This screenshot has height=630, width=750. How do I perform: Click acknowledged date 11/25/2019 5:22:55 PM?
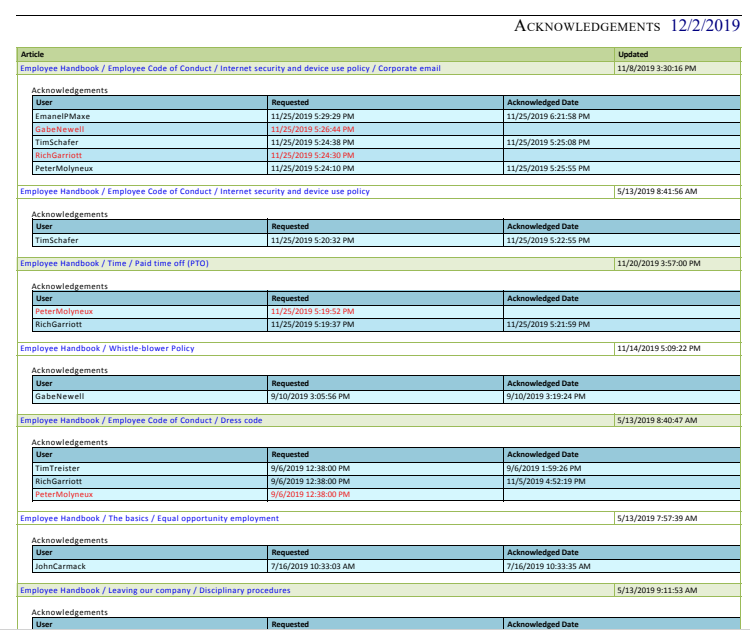[548, 240]
